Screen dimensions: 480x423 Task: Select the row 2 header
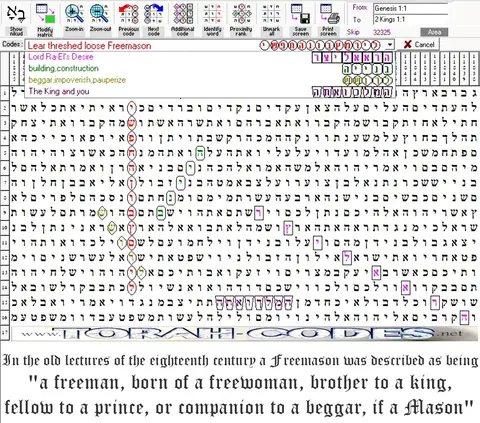(x=5, y=107)
